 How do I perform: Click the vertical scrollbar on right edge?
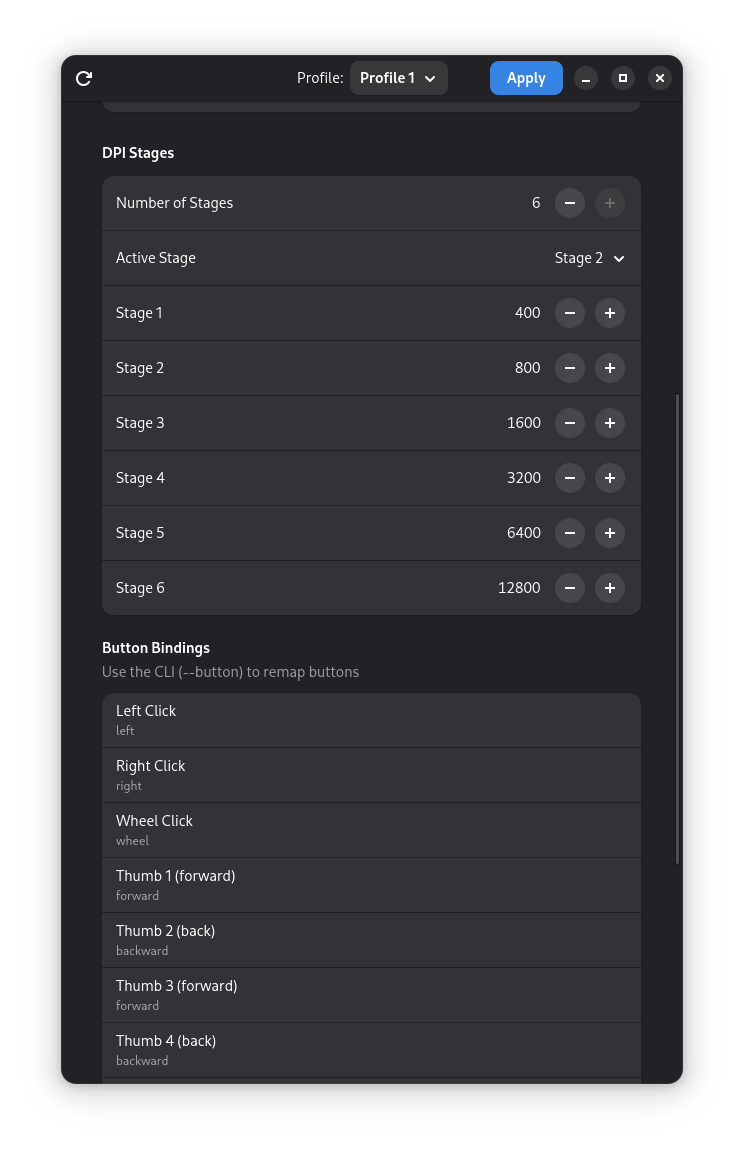(x=676, y=629)
